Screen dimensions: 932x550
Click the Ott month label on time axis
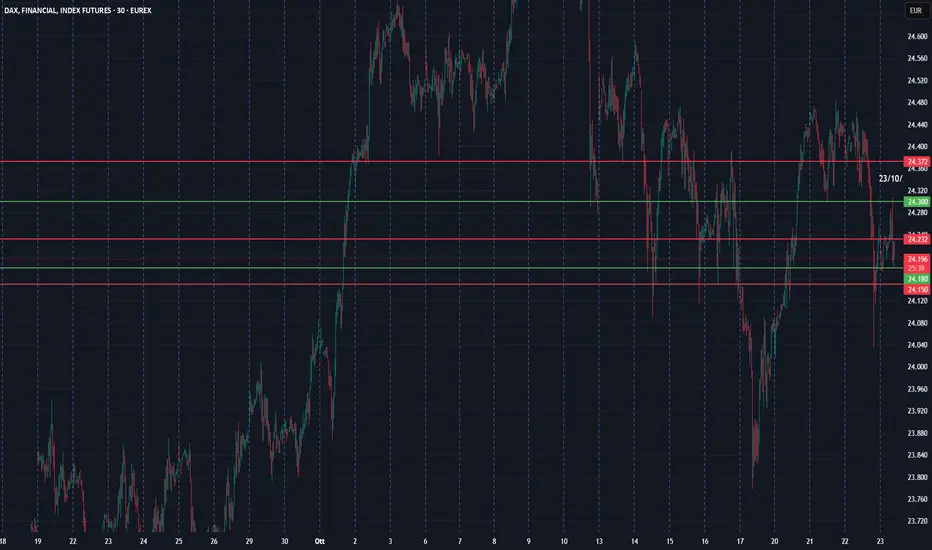[320, 541]
